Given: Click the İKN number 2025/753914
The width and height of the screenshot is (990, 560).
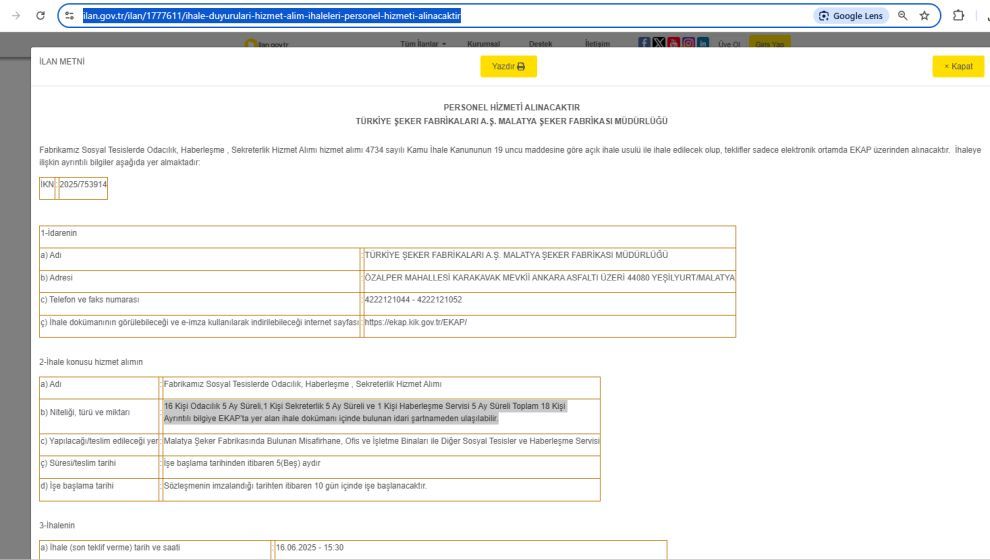Looking at the screenshot, I should point(83,184).
